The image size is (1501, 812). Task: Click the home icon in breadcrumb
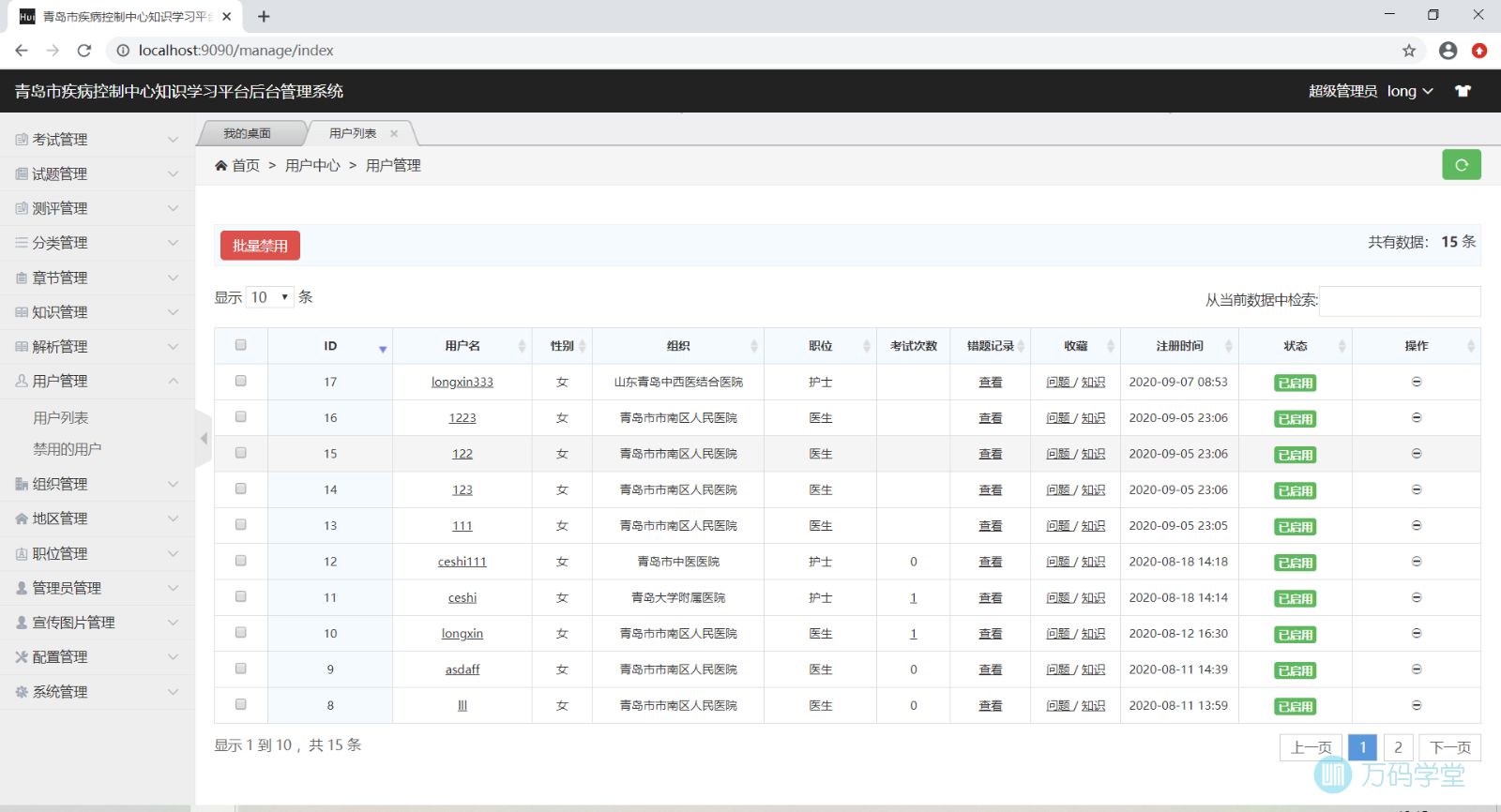(221, 165)
